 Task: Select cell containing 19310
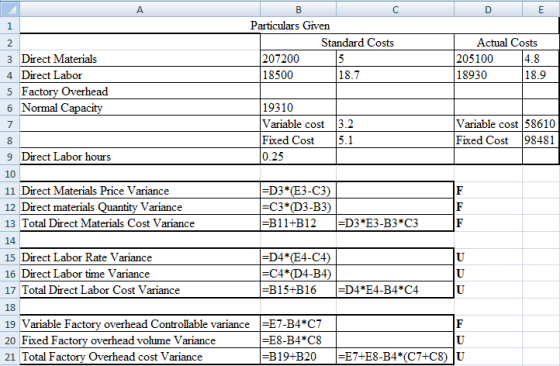click(x=298, y=107)
